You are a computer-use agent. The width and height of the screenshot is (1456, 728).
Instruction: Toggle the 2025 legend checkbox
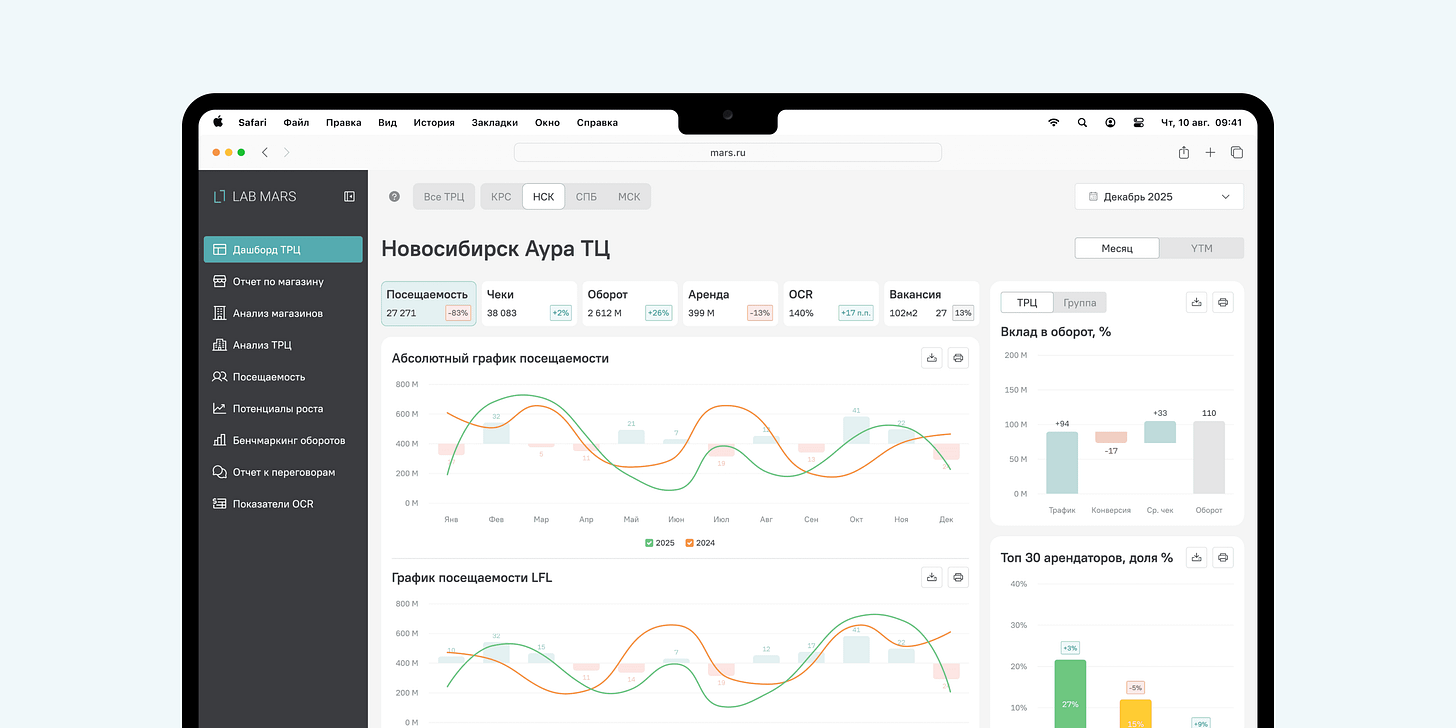pos(650,543)
